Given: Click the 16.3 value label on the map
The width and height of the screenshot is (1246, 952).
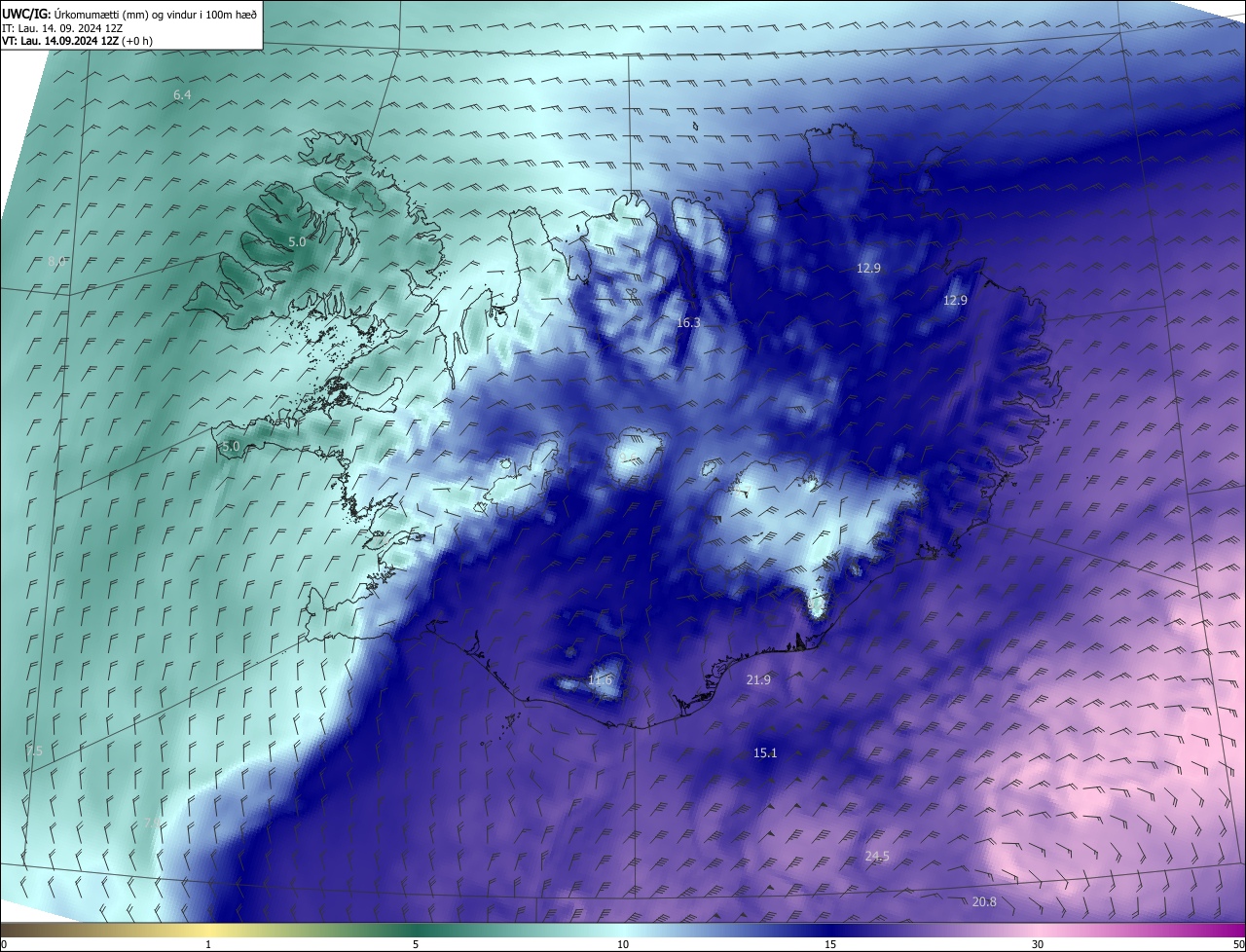Looking at the screenshot, I should pos(688,322).
